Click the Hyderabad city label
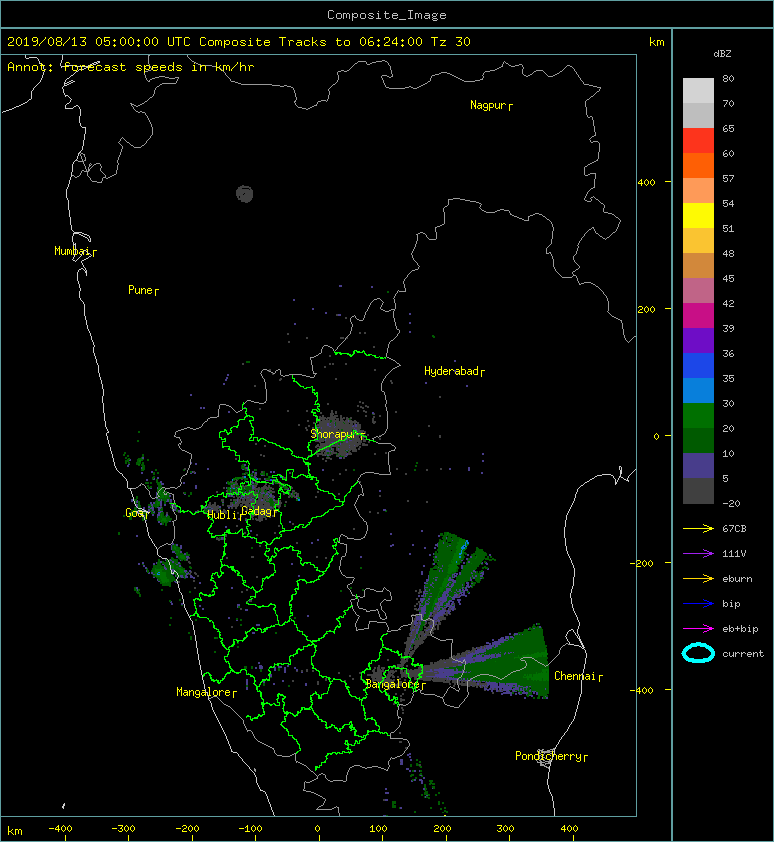Viewport: 774px width, 842px height. click(x=451, y=371)
